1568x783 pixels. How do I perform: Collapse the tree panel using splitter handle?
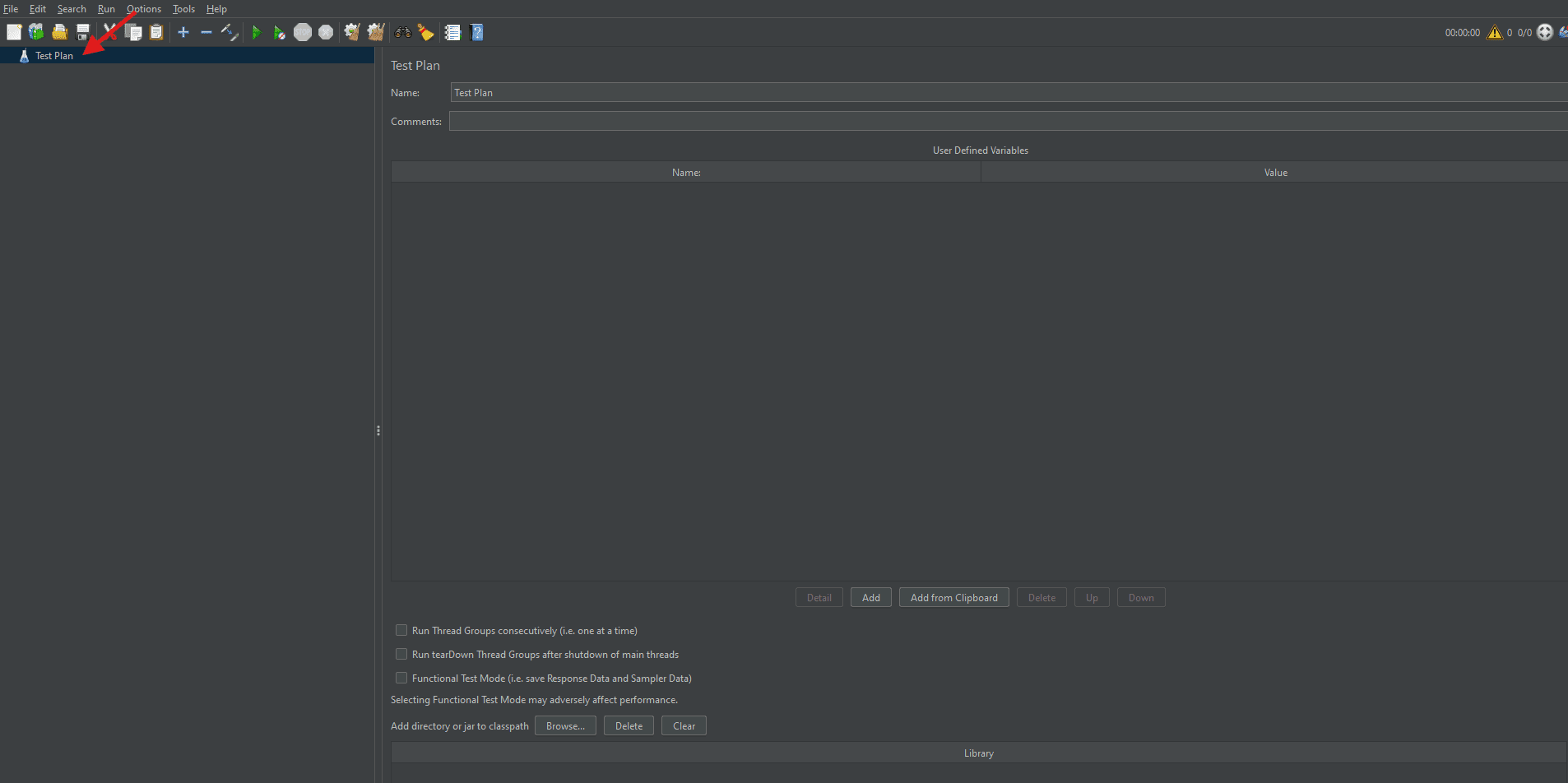point(378,429)
